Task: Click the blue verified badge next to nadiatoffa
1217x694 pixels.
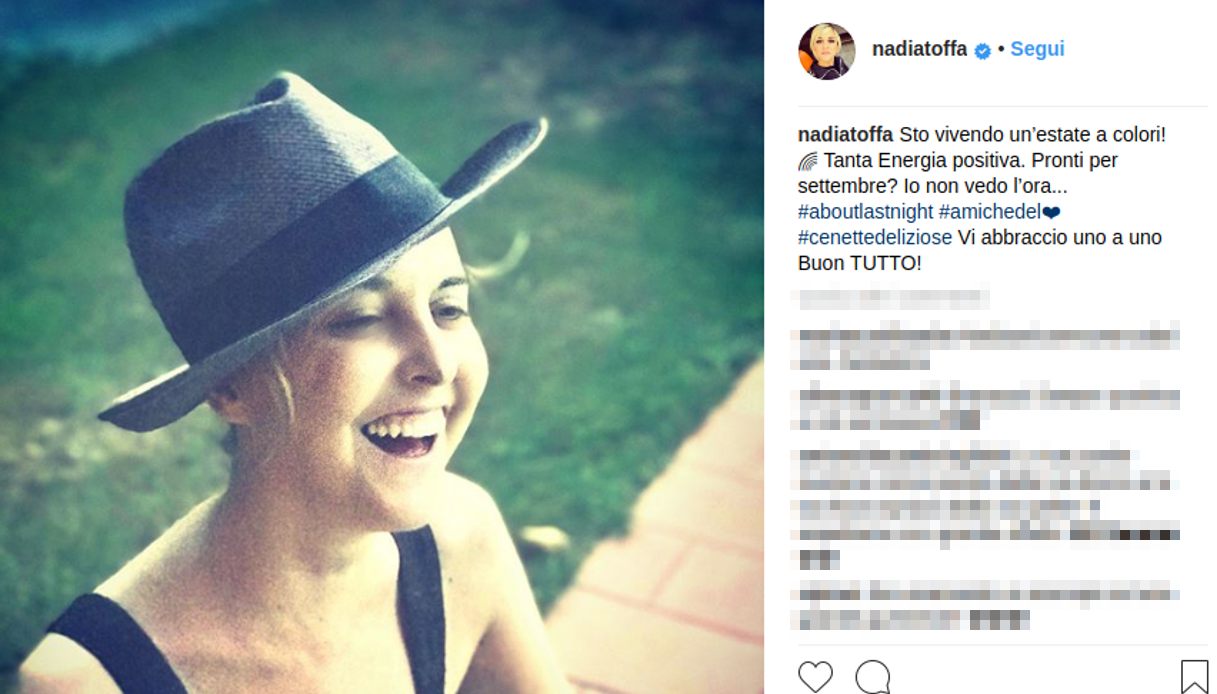Action: coord(982,50)
